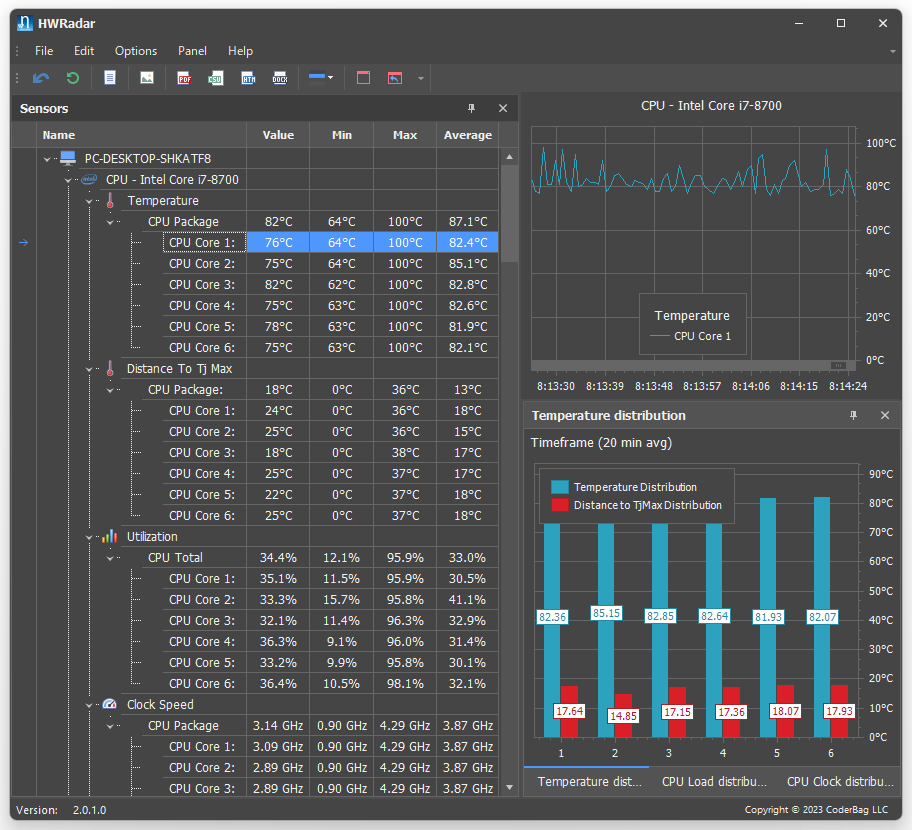This screenshot has height=830, width=912.
Task: Click the 85.15 bar label in chart
Action: coord(606,613)
